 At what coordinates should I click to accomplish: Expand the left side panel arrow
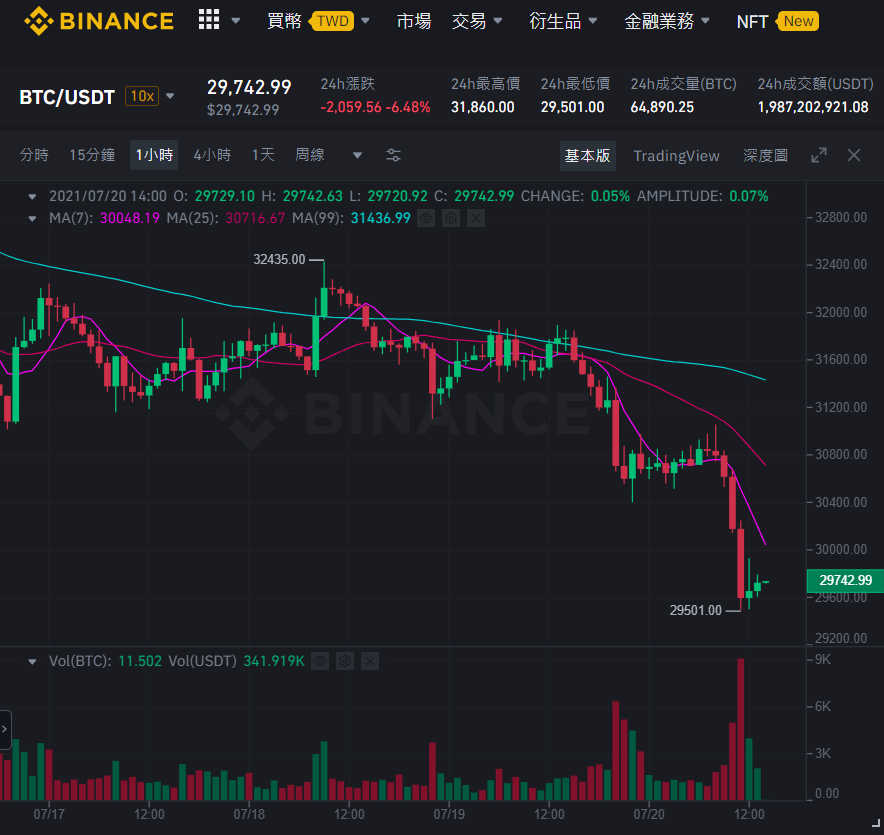[x=5, y=730]
